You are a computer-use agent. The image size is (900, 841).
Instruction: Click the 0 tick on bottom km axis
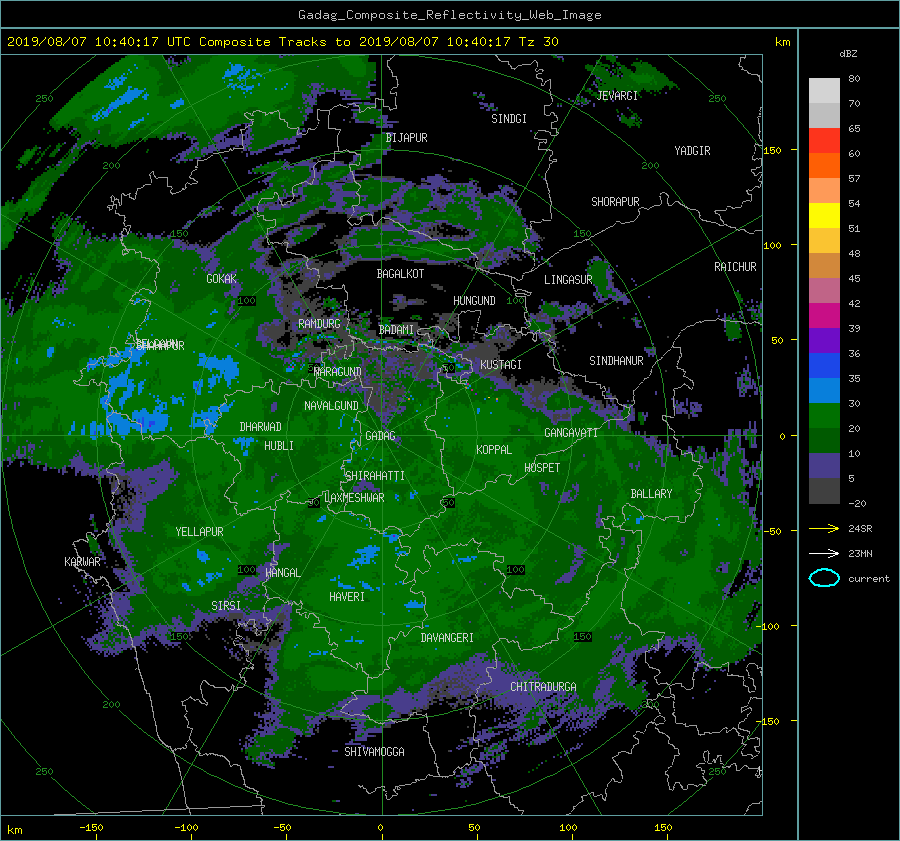381,828
